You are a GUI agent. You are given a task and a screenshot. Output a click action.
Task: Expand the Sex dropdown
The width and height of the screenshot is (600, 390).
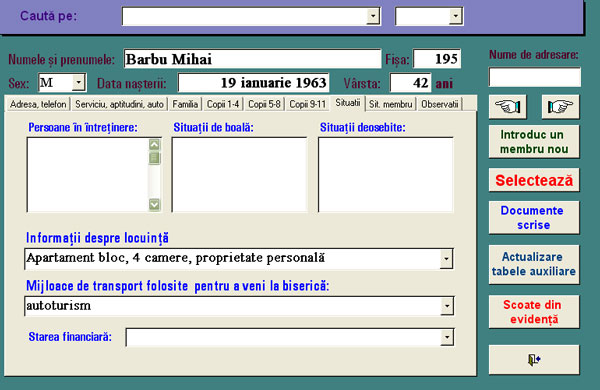point(78,82)
